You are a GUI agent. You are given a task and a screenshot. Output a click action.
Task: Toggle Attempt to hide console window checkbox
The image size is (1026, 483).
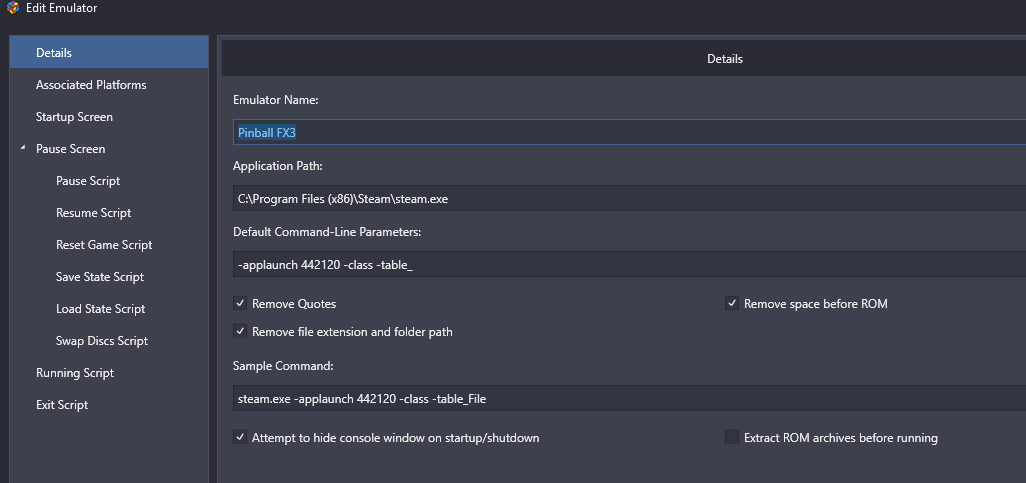click(x=240, y=438)
